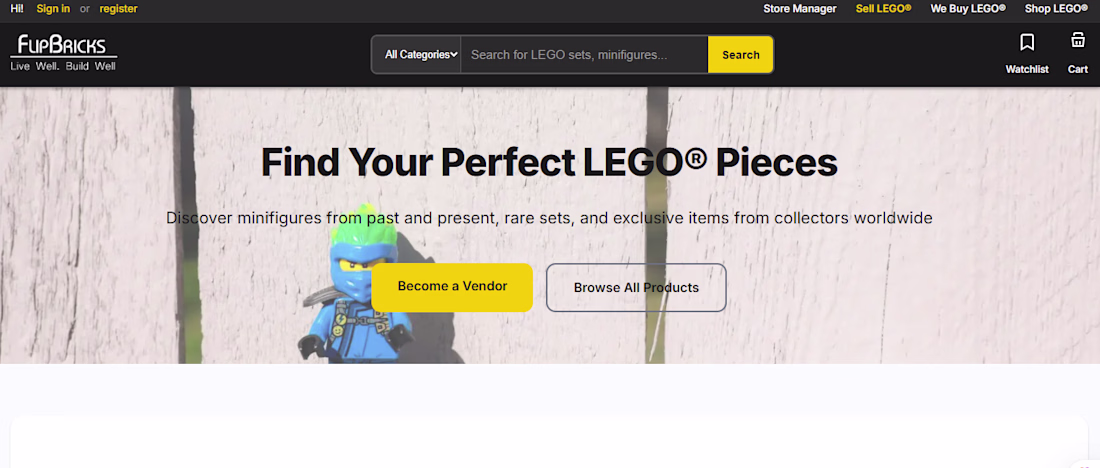Image resolution: width=1100 pixels, height=468 pixels.
Task: Click the Become a Vendor button
Action: [452, 287]
